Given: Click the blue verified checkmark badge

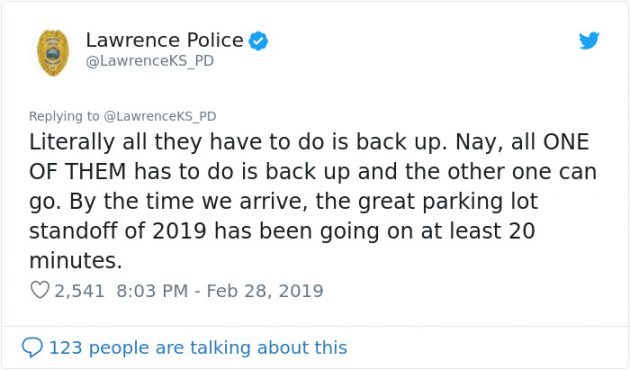Looking at the screenshot, I should pyautogui.click(x=258, y=41).
